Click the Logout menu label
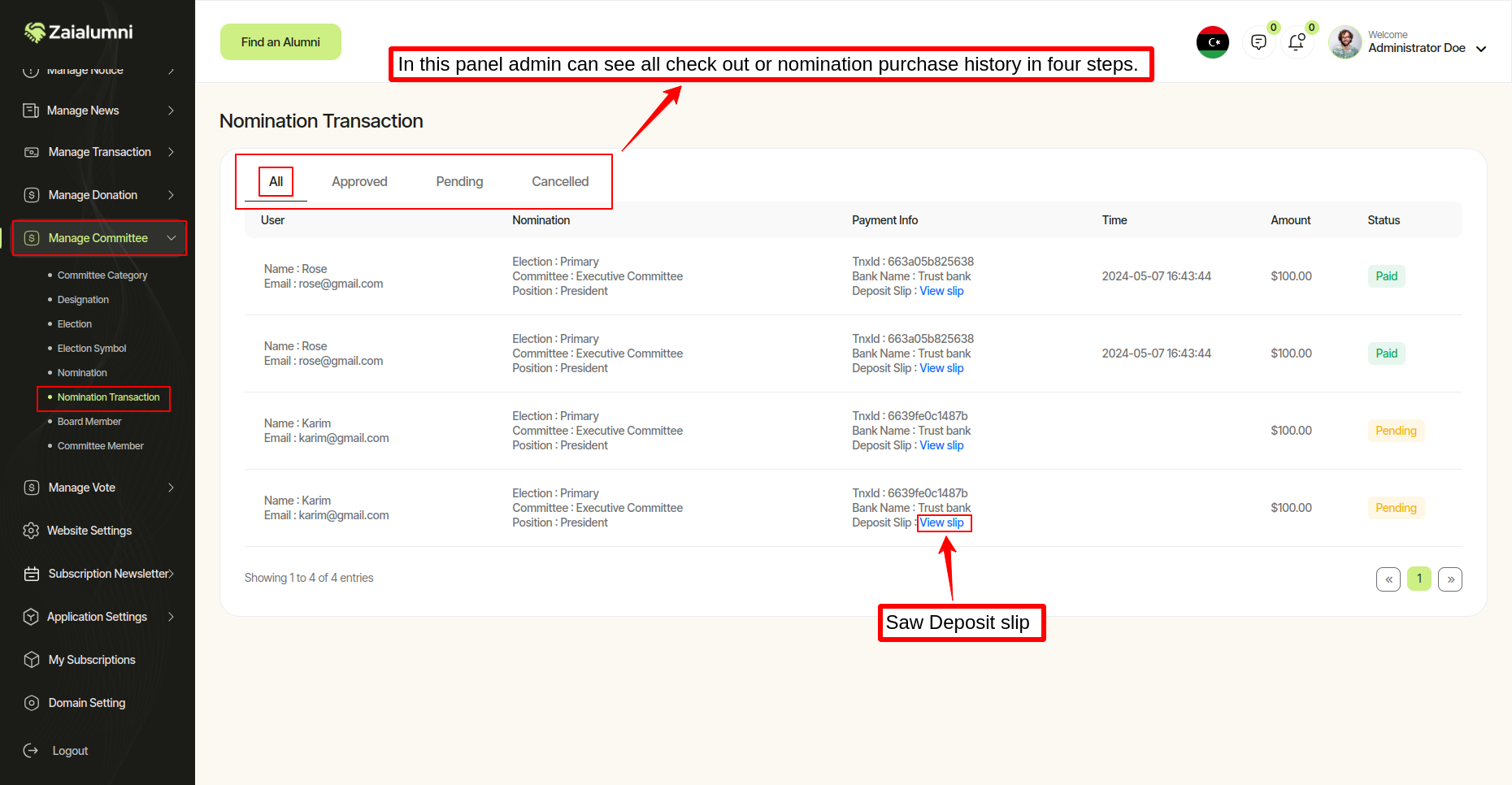 [70, 751]
